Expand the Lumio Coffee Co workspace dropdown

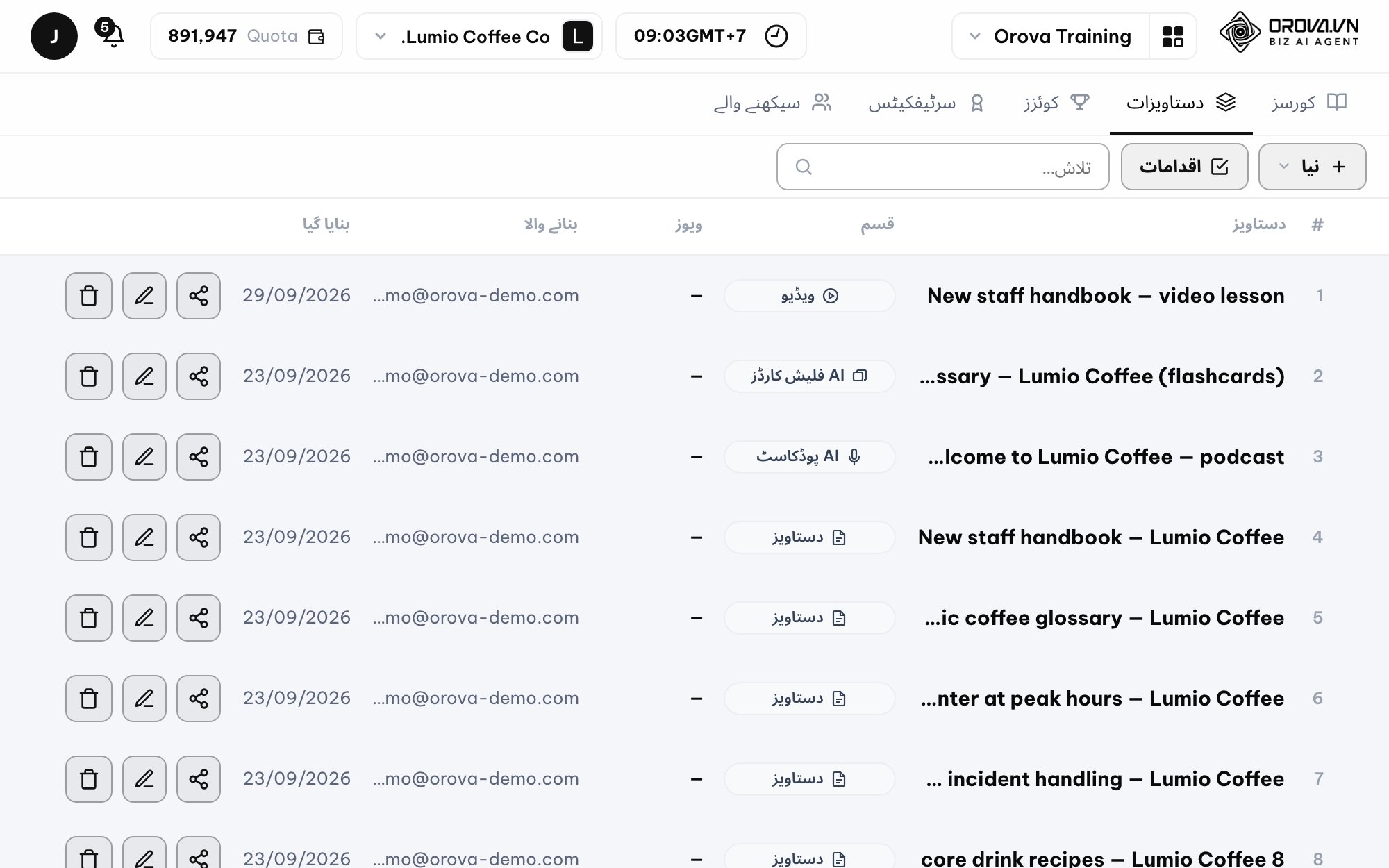point(479,36)
